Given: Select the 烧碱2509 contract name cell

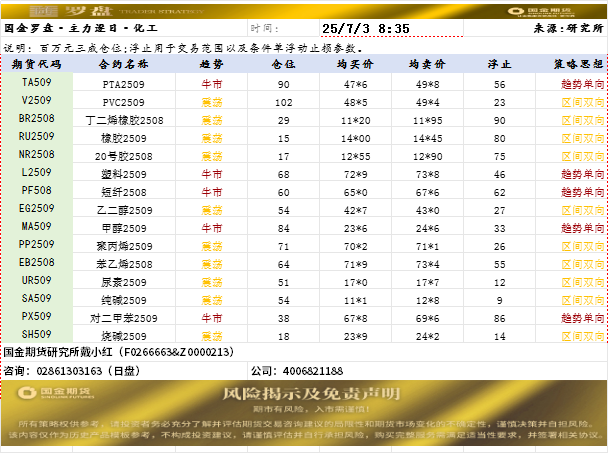Looking at the screenshot, I should coord(124,336).
